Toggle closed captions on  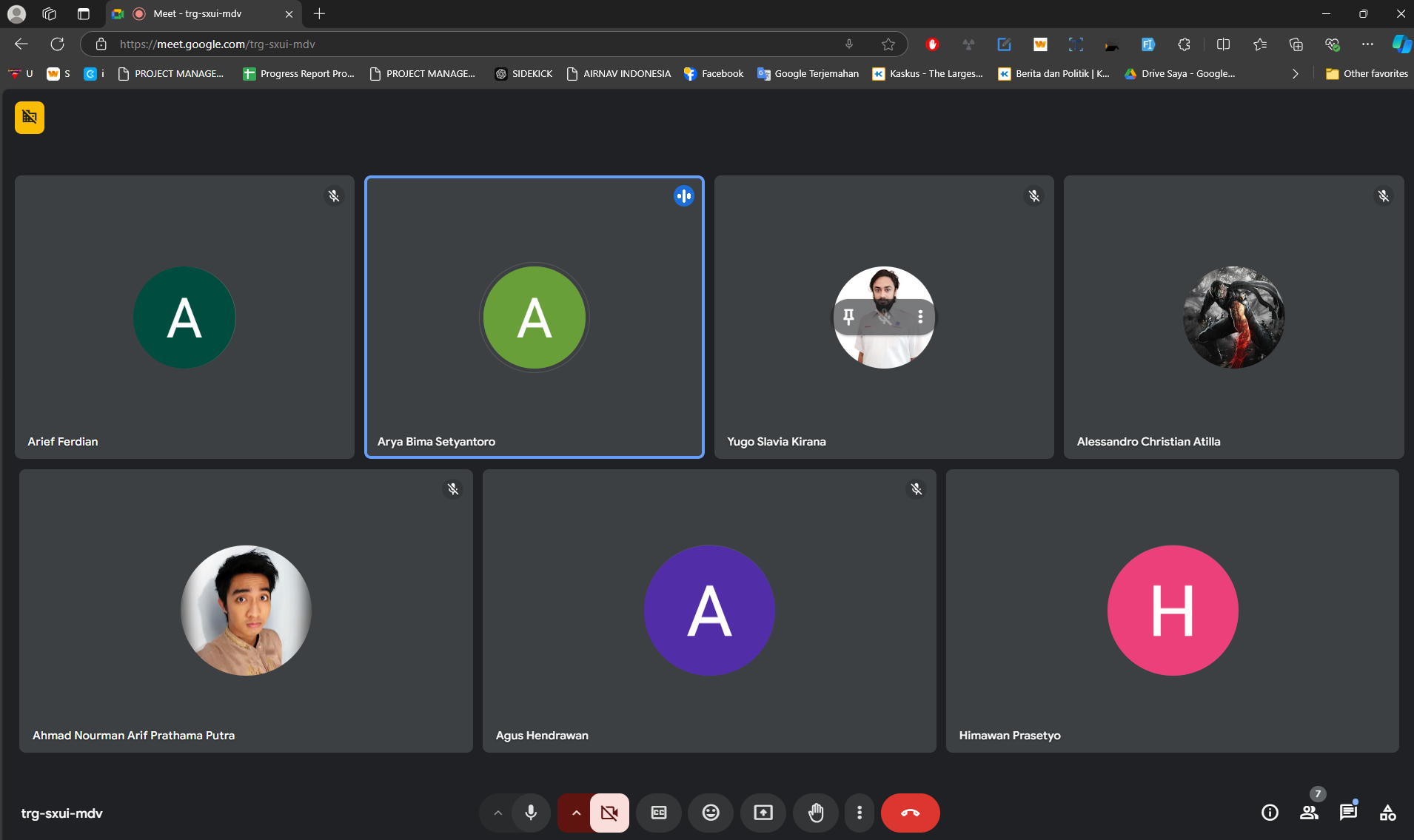[658, 813]
